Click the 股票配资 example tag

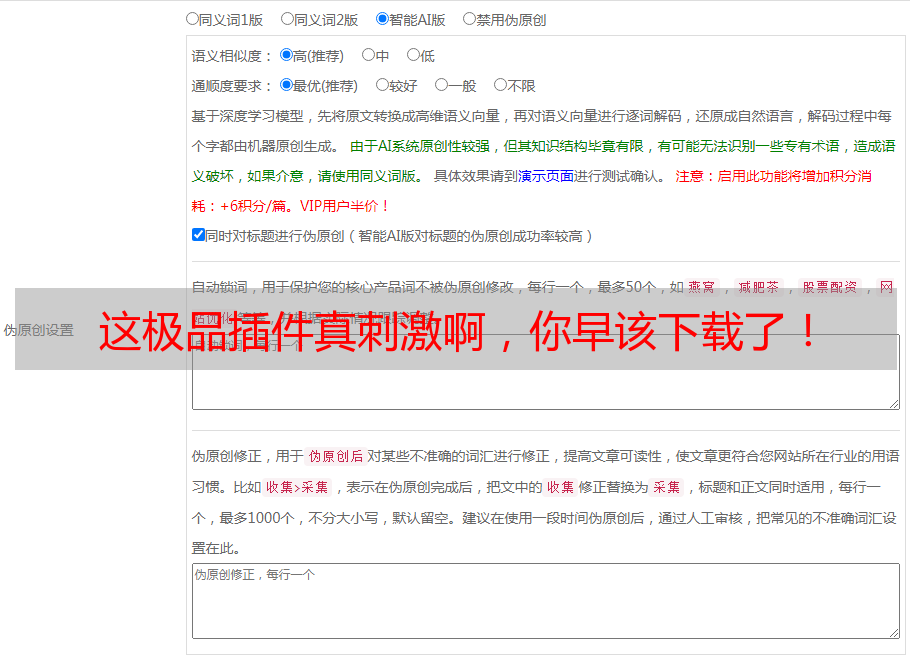pyautogui.click(x=830, y=287)
